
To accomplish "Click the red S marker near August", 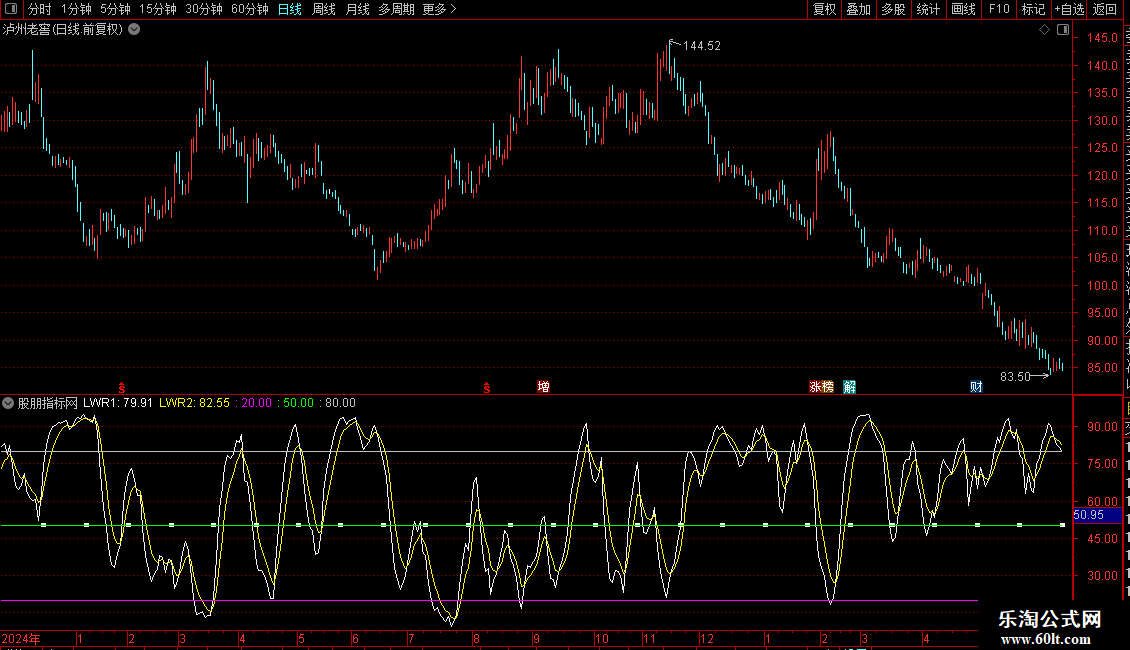I will click(486, 388).
